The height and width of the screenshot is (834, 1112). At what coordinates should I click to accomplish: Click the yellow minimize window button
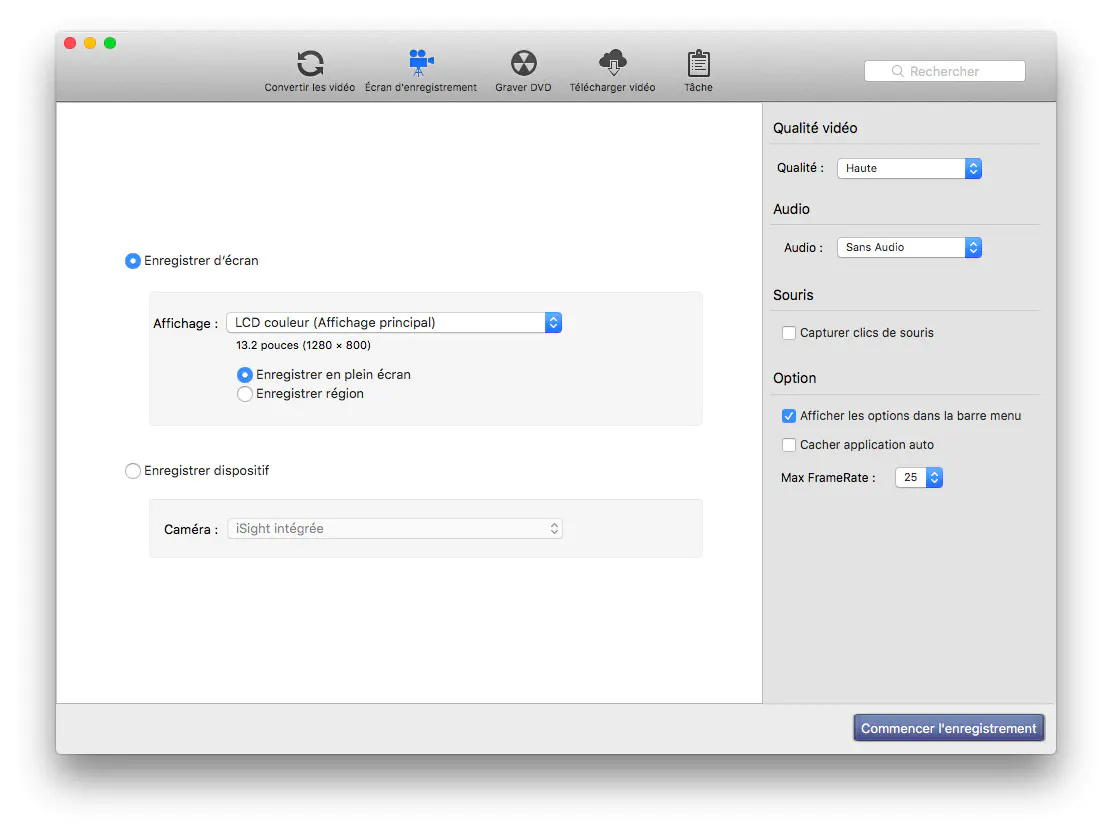tap(90, 43)
